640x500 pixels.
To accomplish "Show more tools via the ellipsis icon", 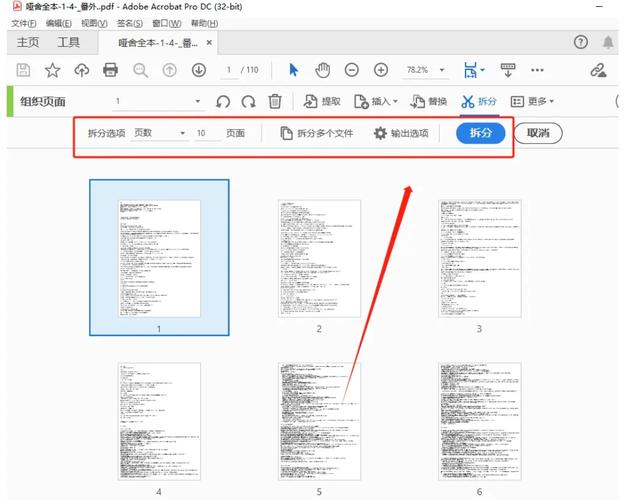I will (537, 70).
